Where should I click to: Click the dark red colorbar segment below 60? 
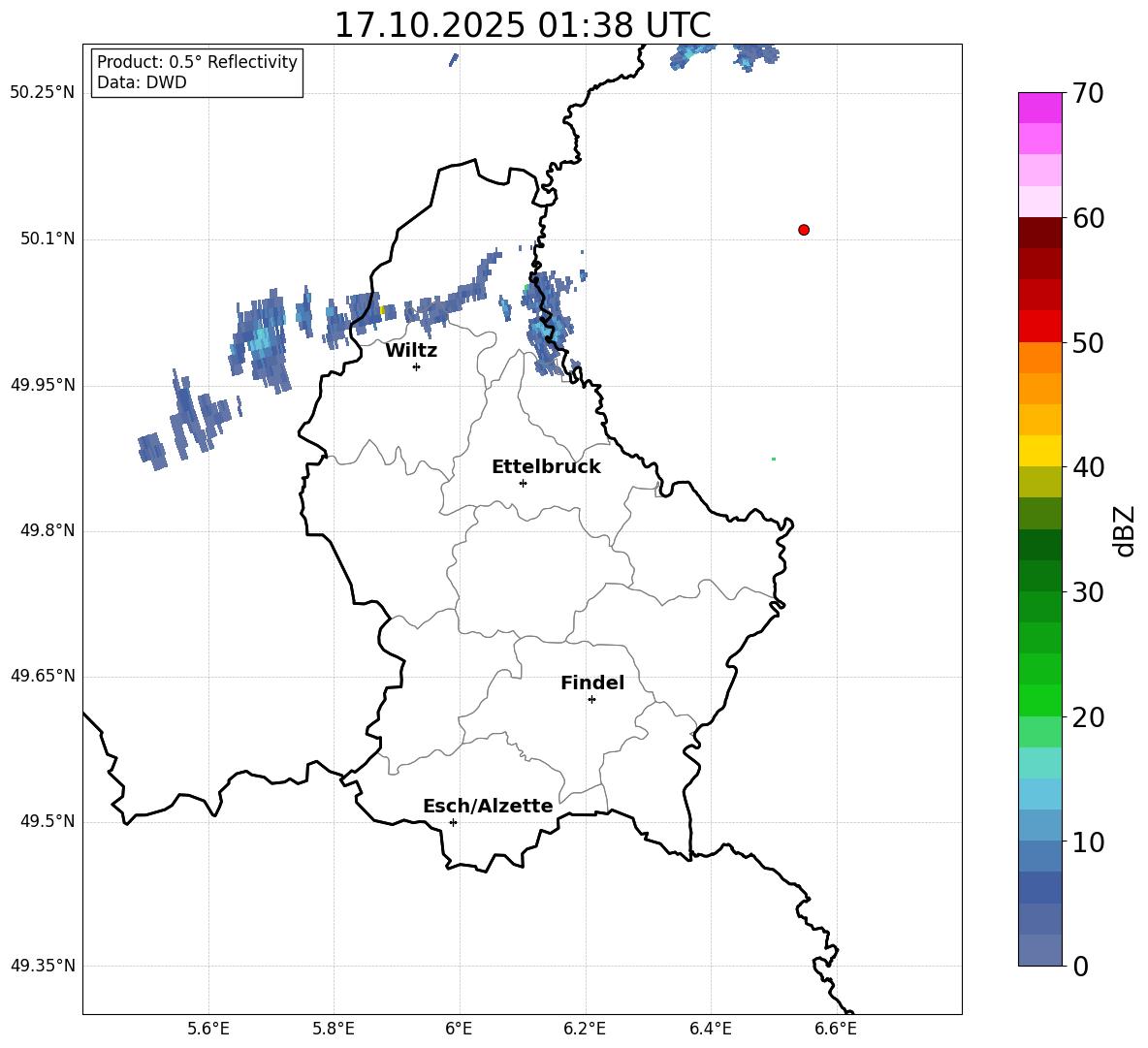coord(1039,233)
